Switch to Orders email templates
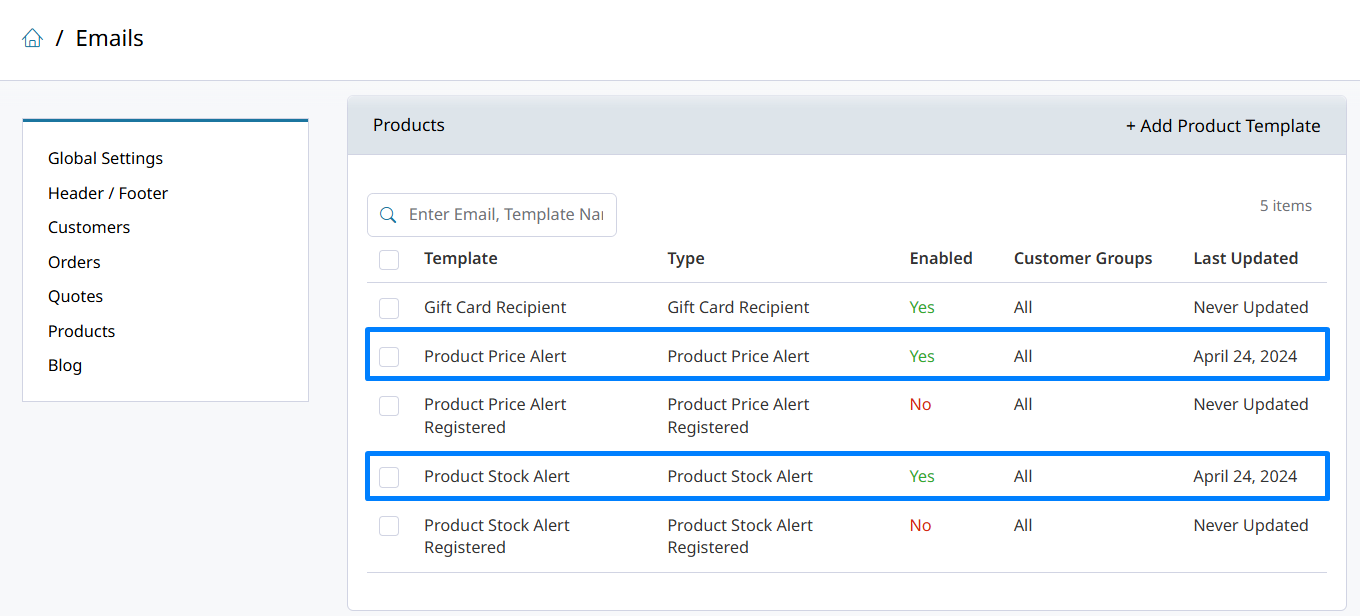Image resolution: width=1360 pixels, height=616 pixels. 74,262
